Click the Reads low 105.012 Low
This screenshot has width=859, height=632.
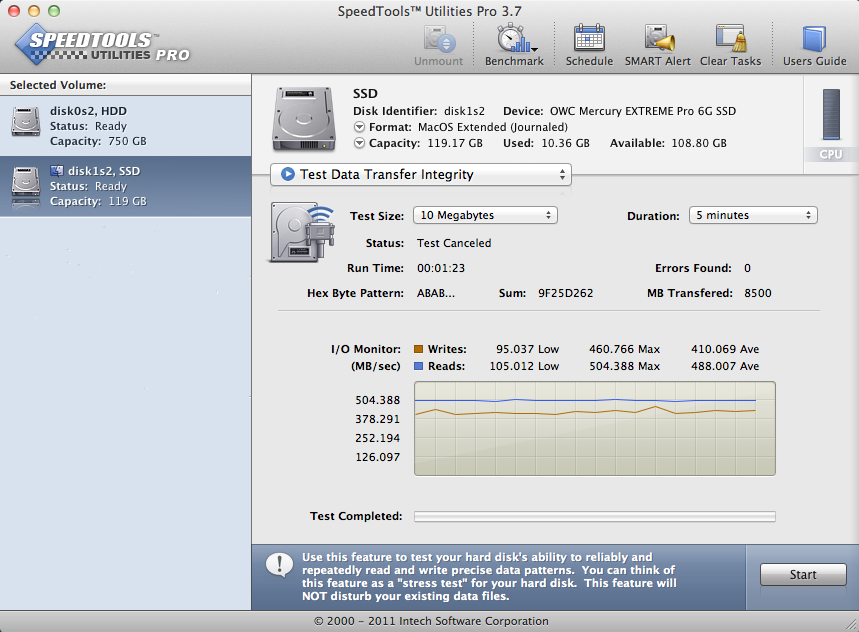(524, 366)
